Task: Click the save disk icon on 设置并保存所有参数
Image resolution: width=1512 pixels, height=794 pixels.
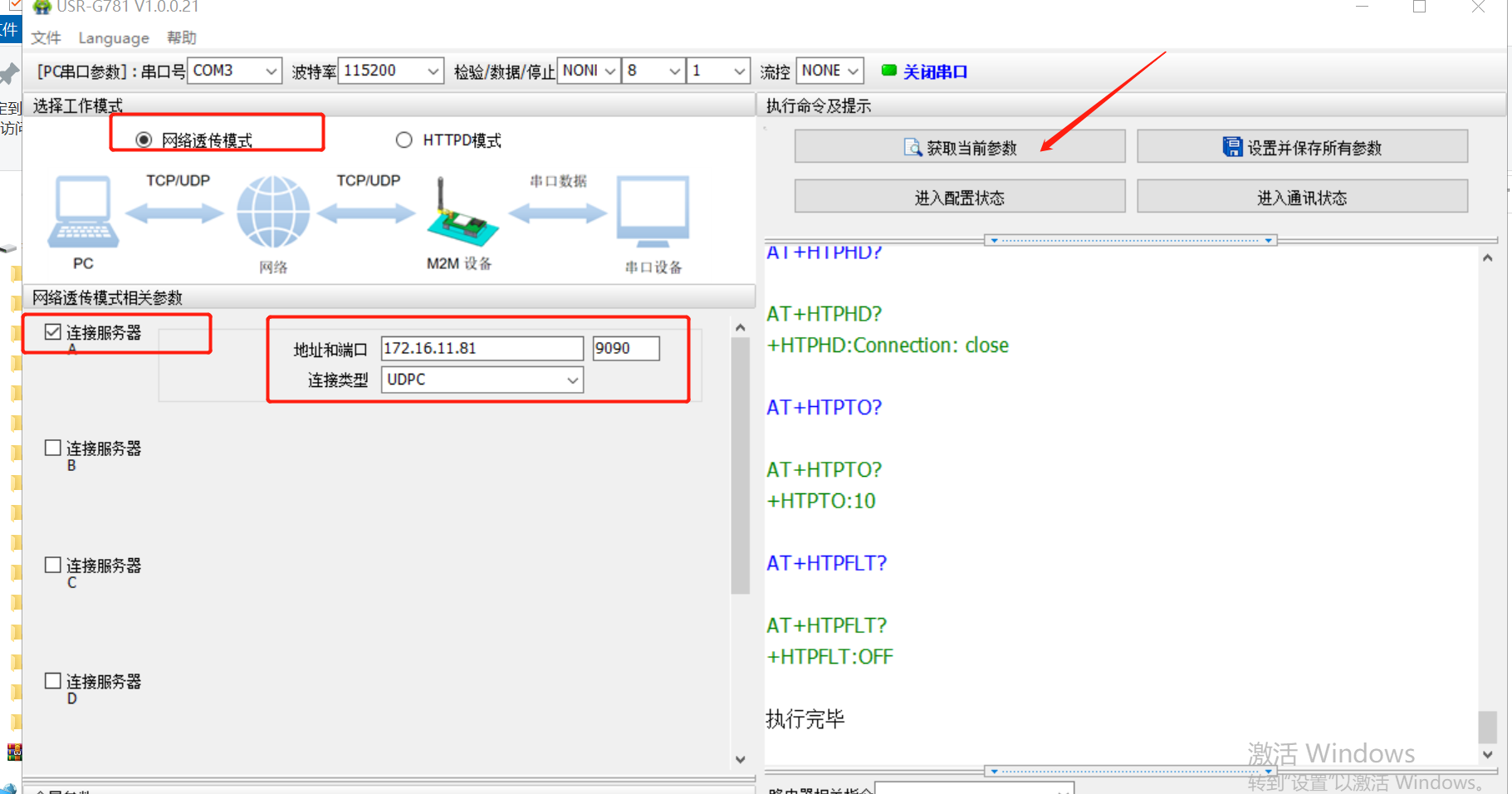Action: [x=1232, y=148]
